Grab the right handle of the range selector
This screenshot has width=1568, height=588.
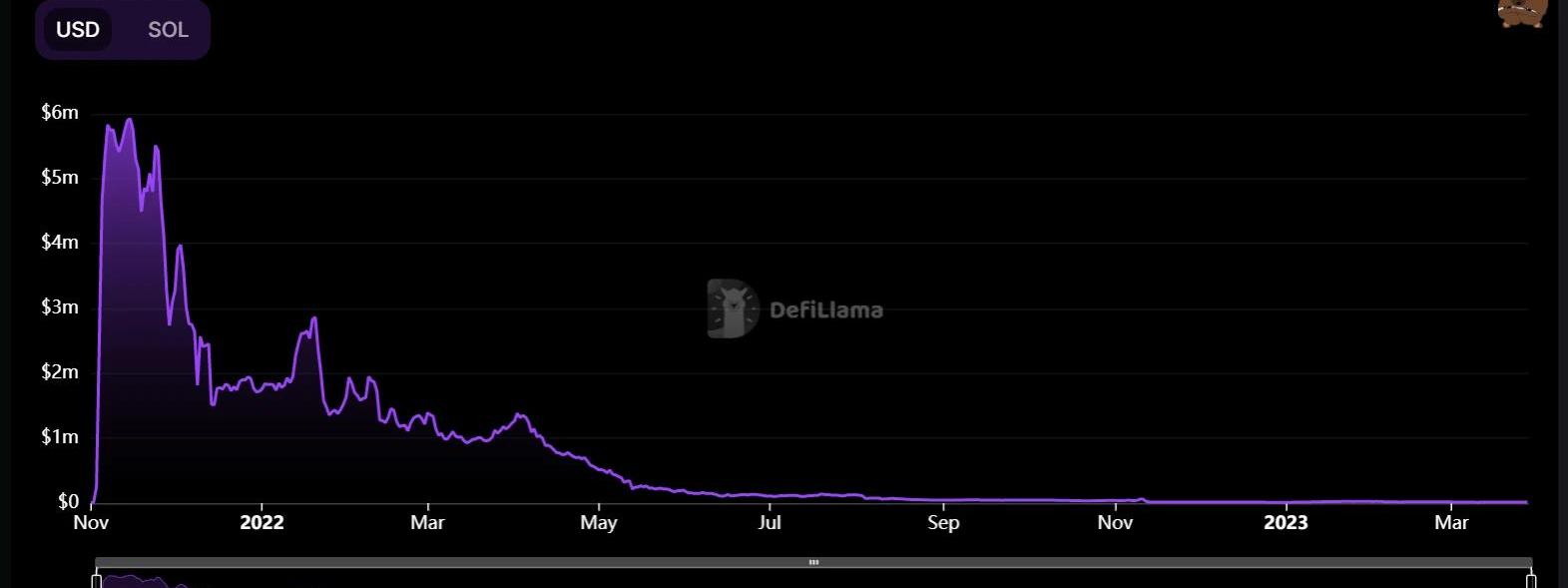tap(1531, 580)
